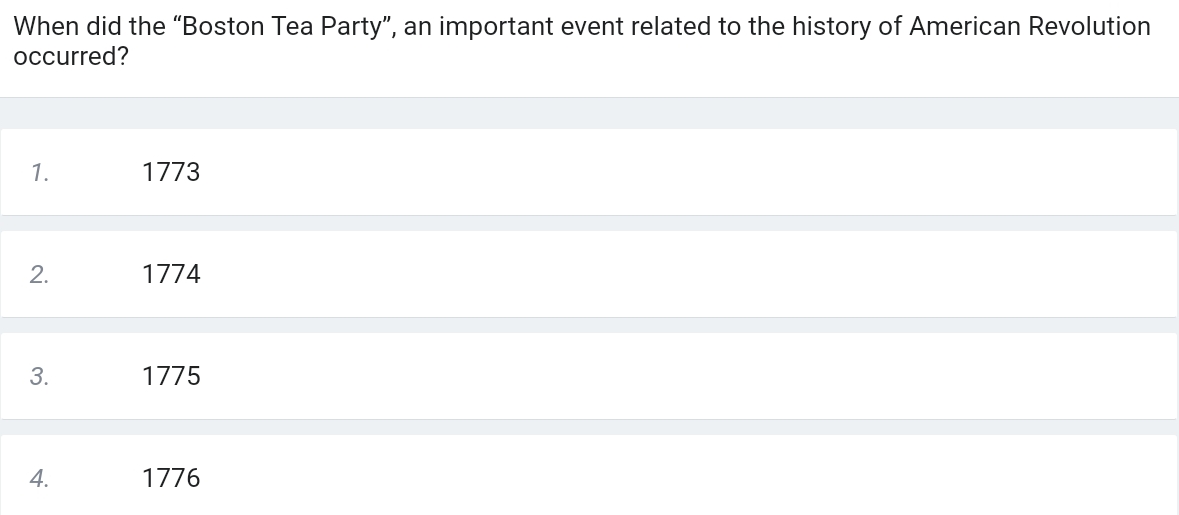
Task: Select the 1776 answer option
Action: pos(171,478)
